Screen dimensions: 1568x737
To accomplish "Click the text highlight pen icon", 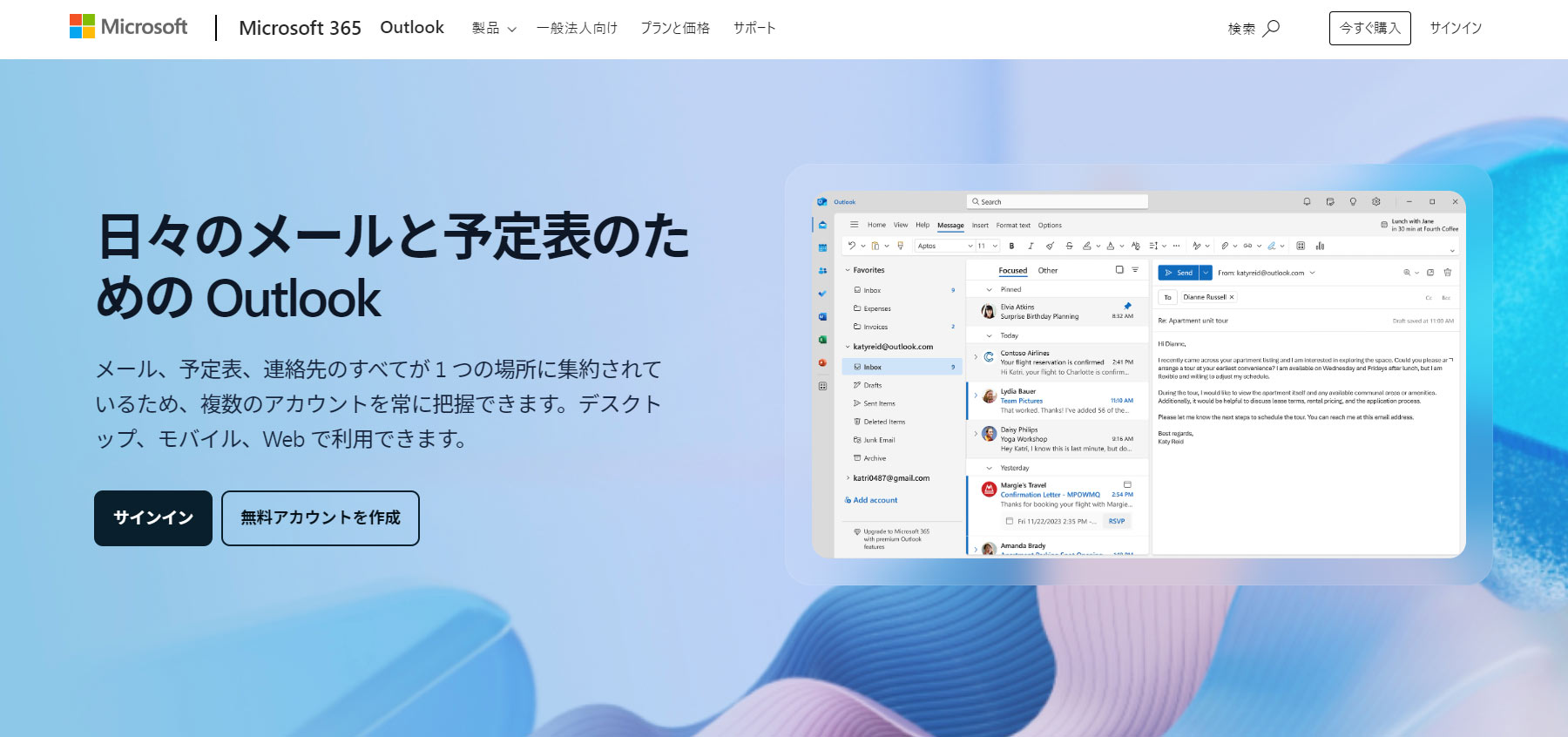I will tap(1086, 246).
